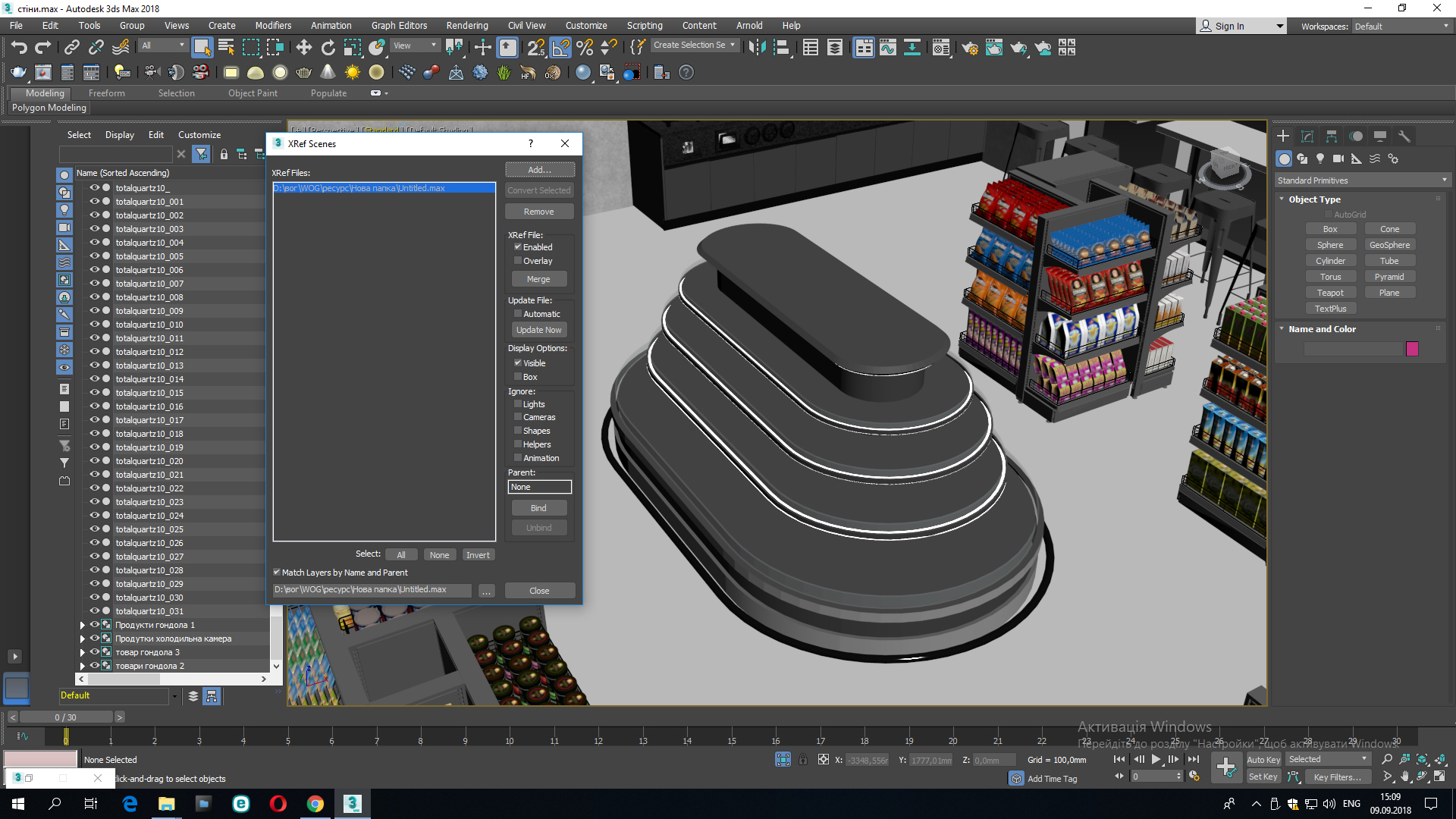Toggle the Angle Snap icon
This screenshot has width=1456, height=819.
(x=560, y=48)
